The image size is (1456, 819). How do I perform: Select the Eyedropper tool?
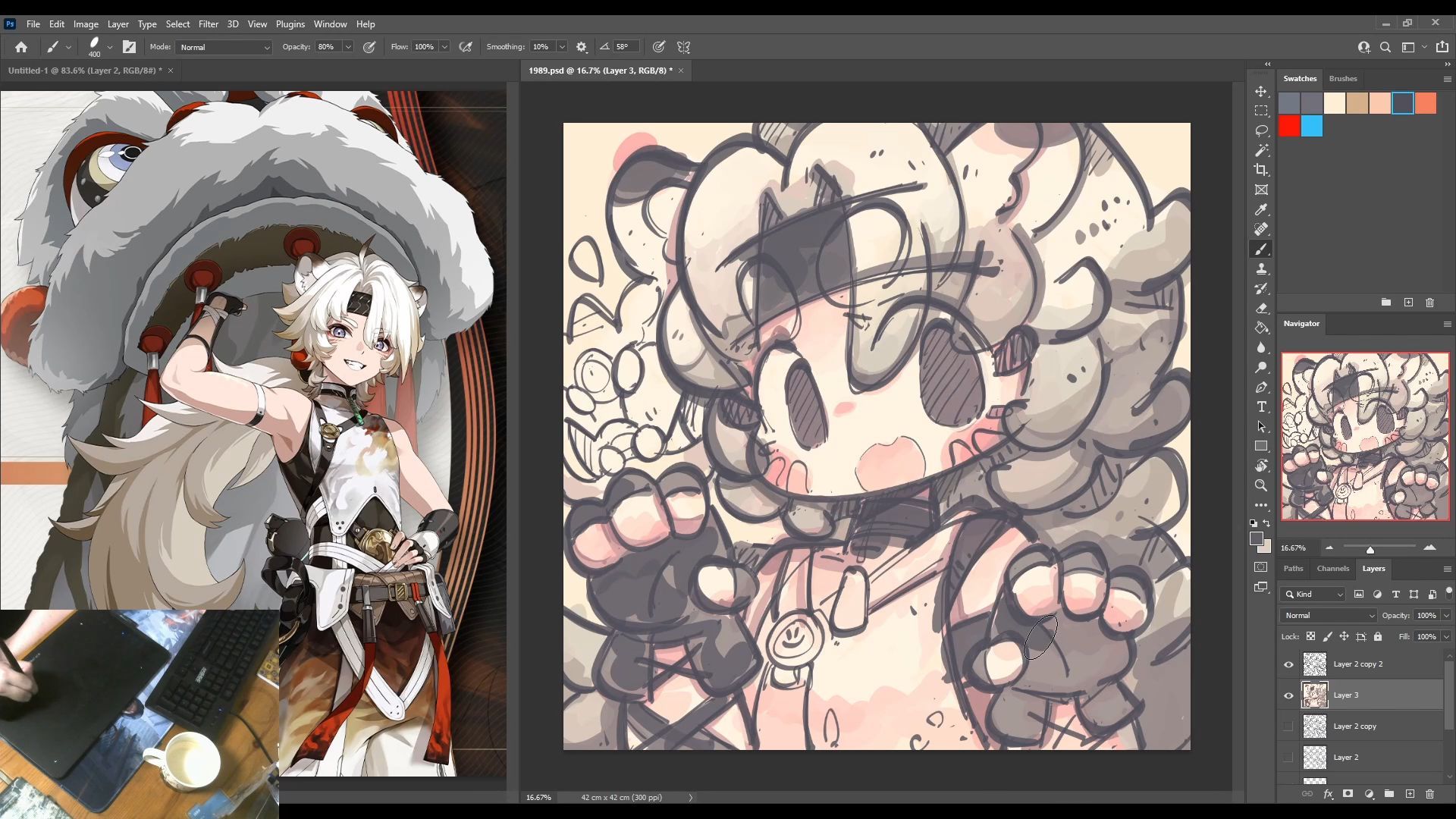pos(1261,209)
